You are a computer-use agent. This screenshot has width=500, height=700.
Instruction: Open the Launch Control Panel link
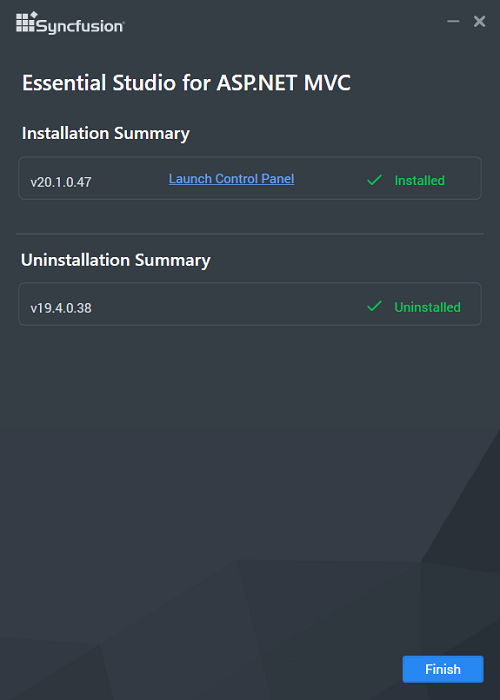point(231,179)
